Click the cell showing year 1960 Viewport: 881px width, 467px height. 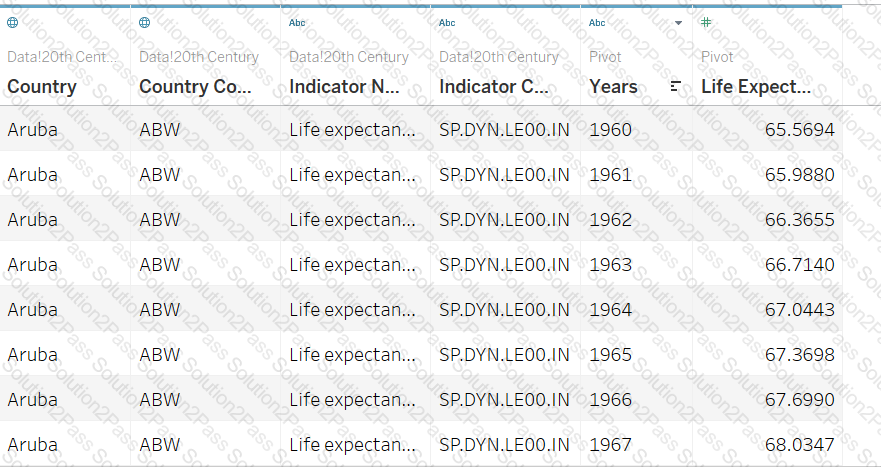(x=610, y=129)
